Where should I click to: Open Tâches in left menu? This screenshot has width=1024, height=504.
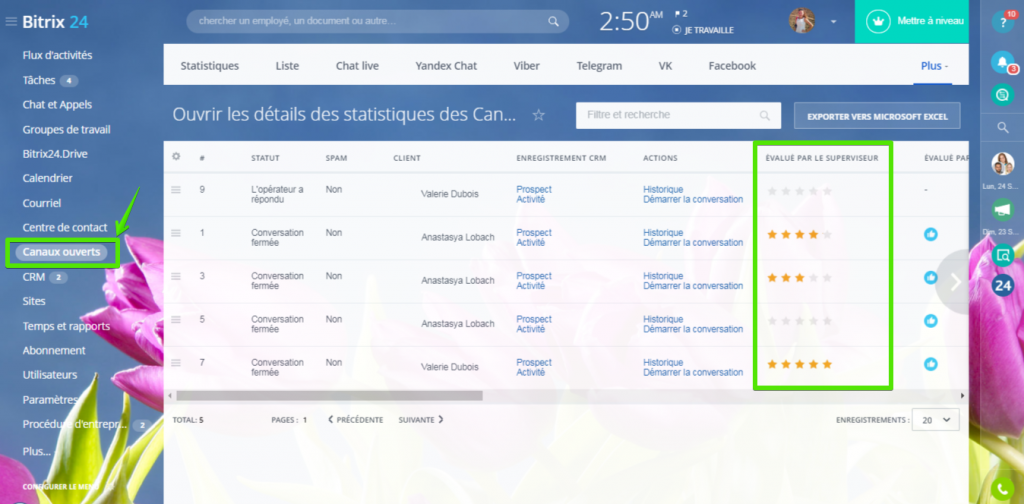(x=39, y=80)
